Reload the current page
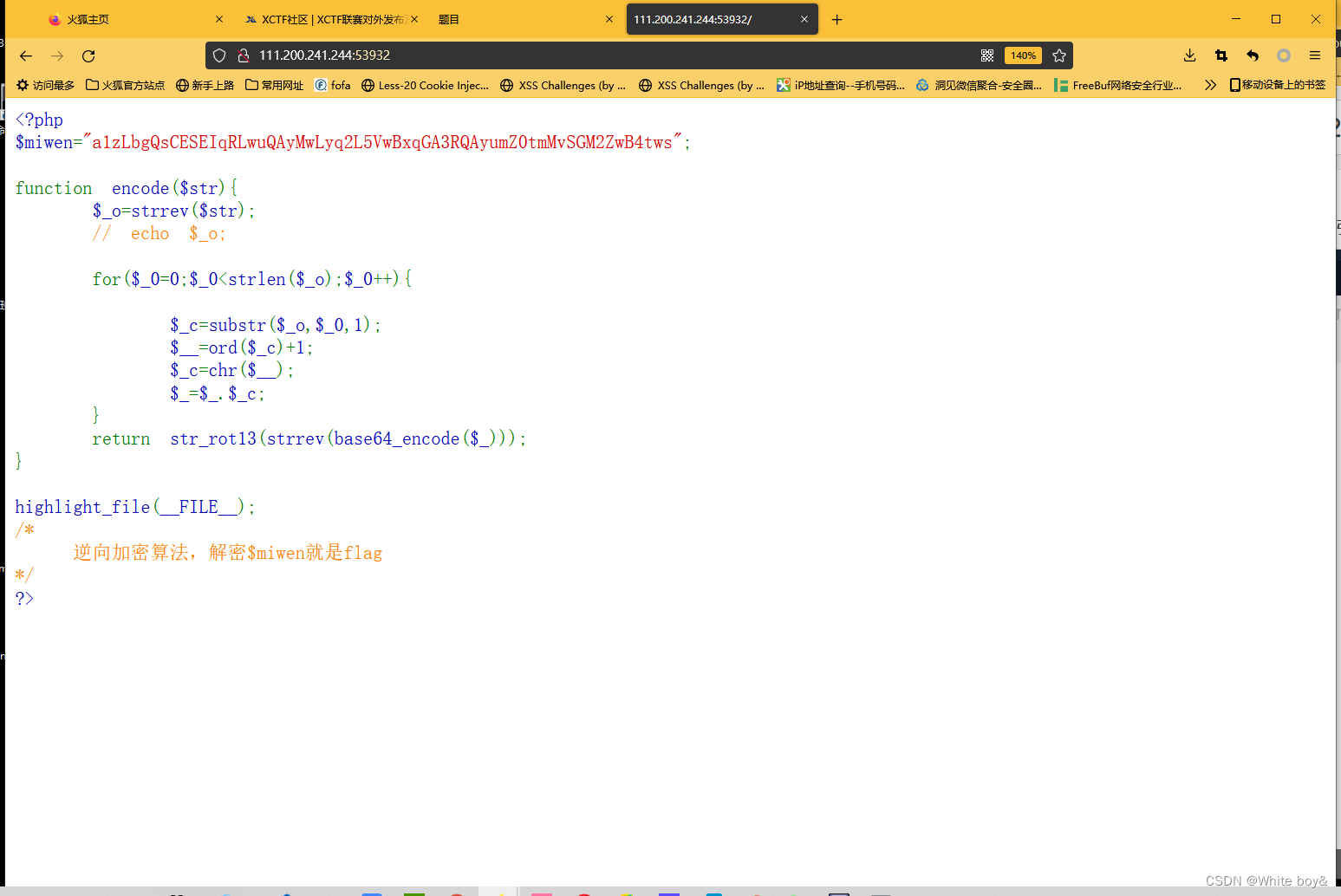The height and width of the screenshot is (896, 1341). click(88, 55)
